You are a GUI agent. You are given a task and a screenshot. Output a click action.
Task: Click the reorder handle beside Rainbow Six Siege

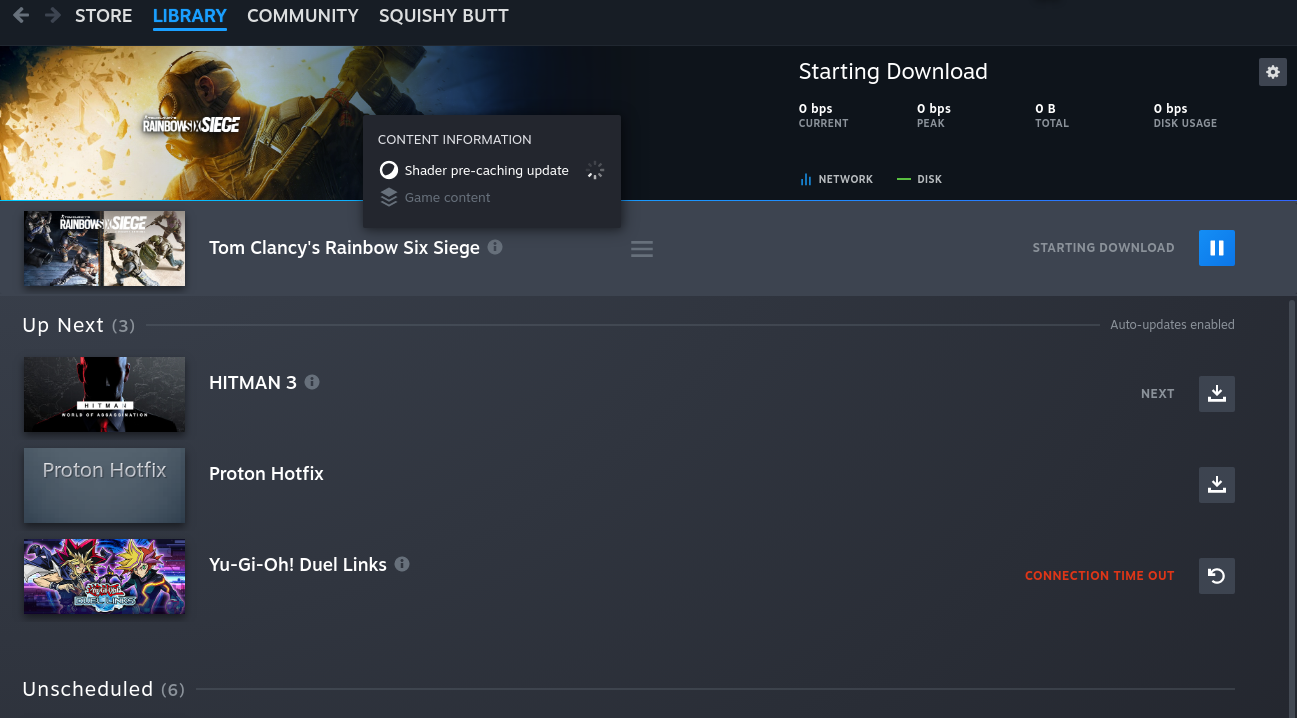click(641, 248)
